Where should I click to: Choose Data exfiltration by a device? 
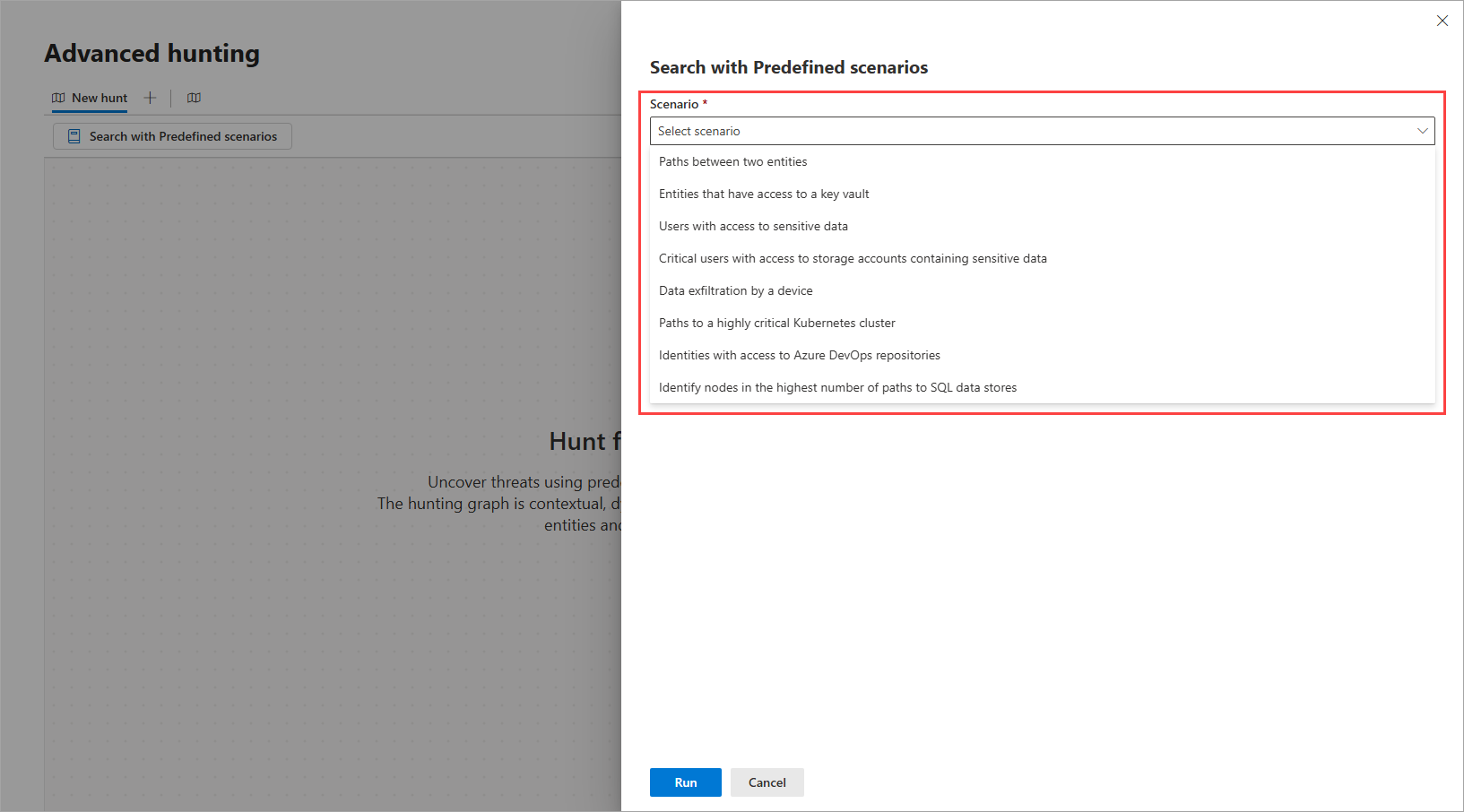point(735,290)
